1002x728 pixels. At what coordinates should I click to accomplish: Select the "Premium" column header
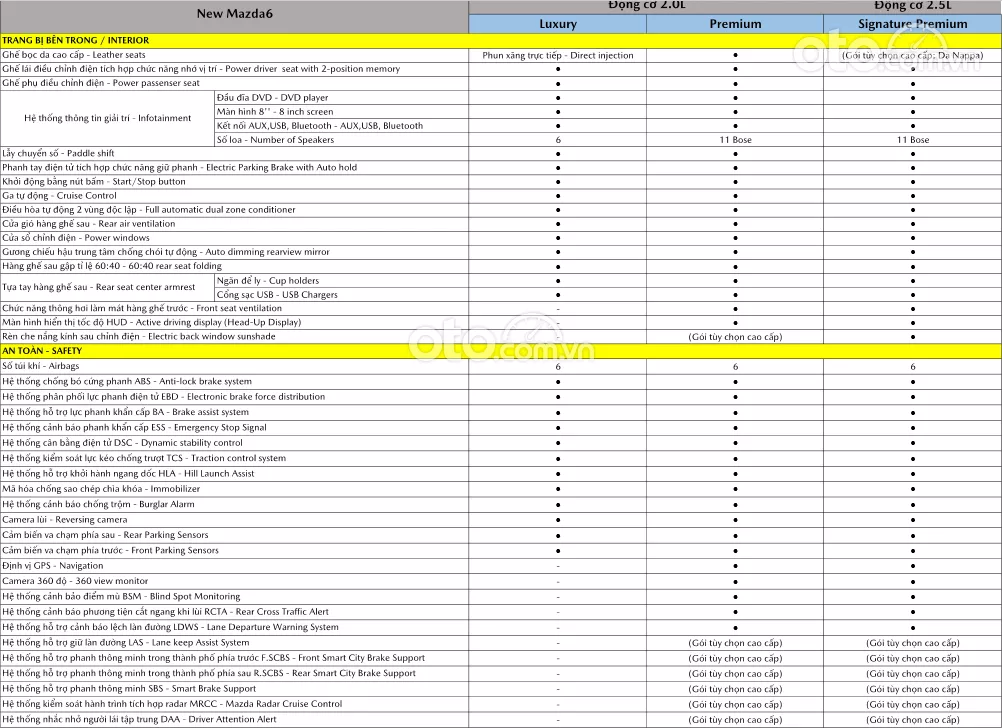tap(735, 24)
